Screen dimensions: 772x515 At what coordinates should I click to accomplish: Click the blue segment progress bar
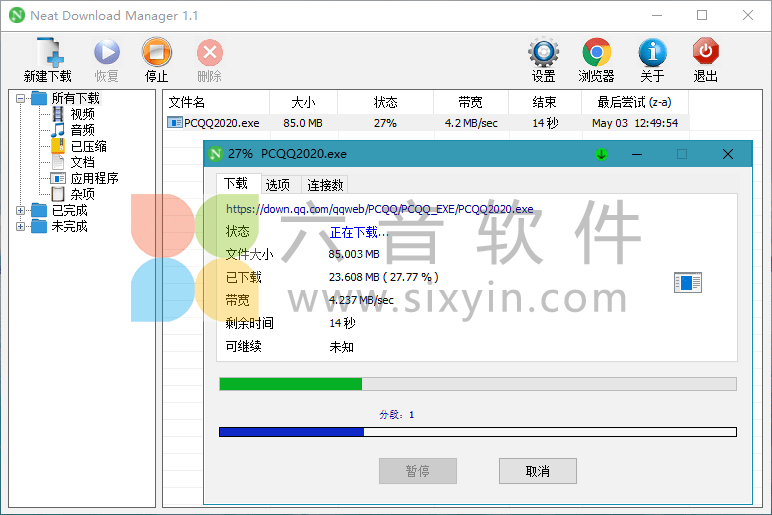[478, 432]
